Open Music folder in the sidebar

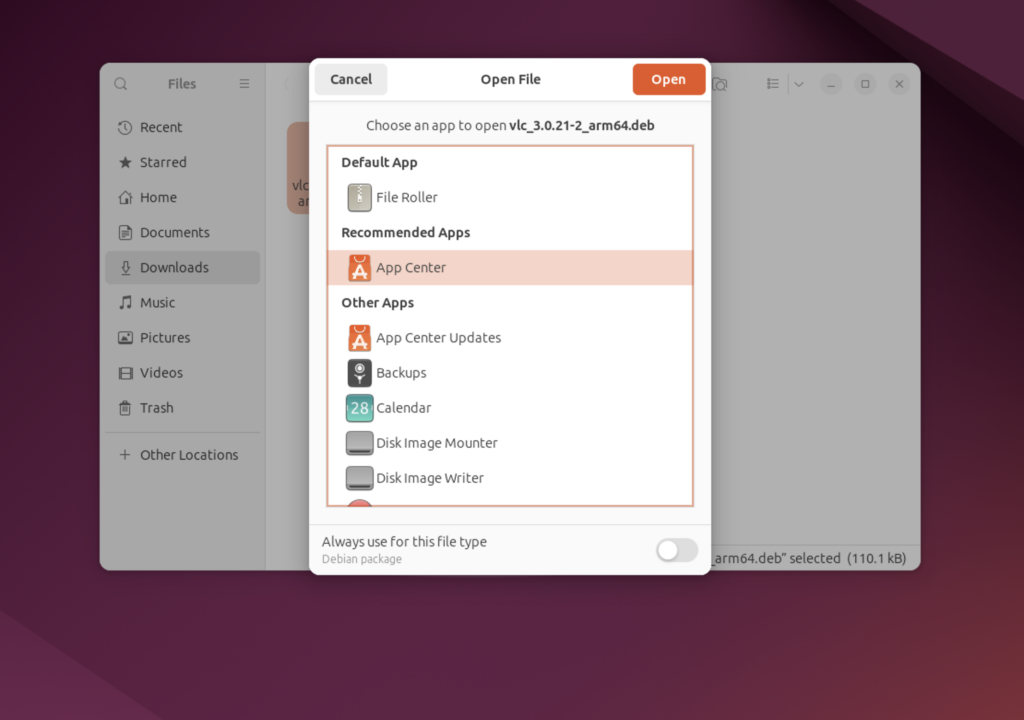[183, 303]
